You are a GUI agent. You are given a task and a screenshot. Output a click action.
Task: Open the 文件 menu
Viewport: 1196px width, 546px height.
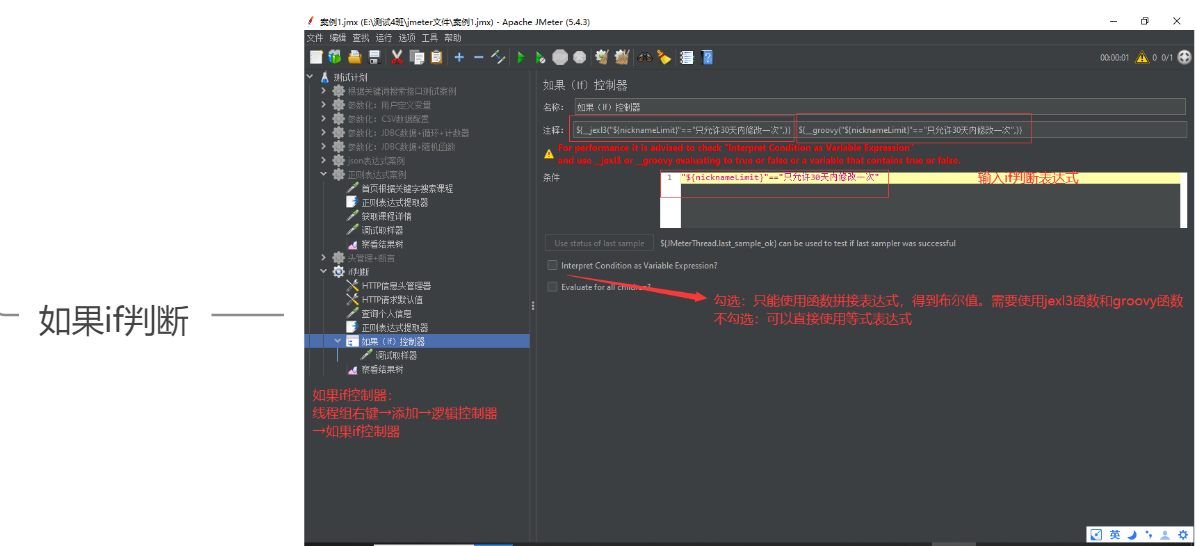[x=315, y=37]
